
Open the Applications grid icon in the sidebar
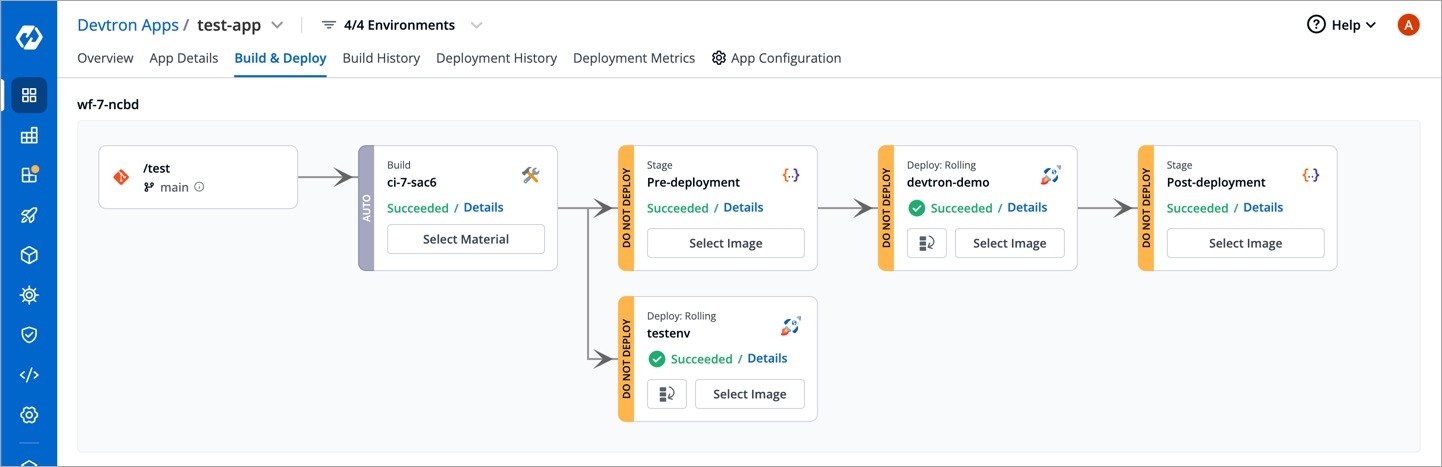pos(29,95)
